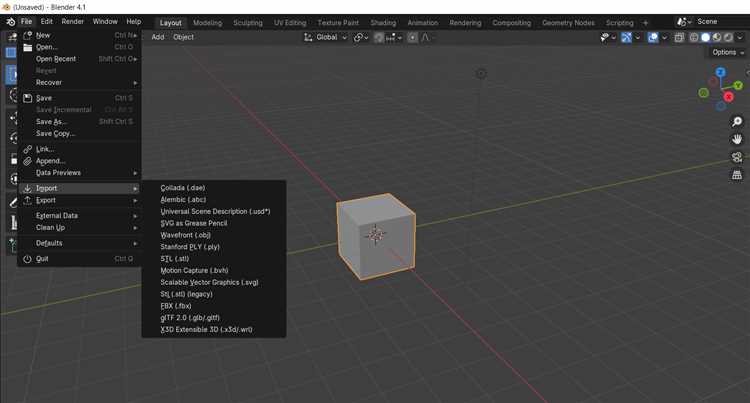Screen dimensions: 750x403
Task: Import Collada (.dae) file
Action: click(x=214, y=188)
